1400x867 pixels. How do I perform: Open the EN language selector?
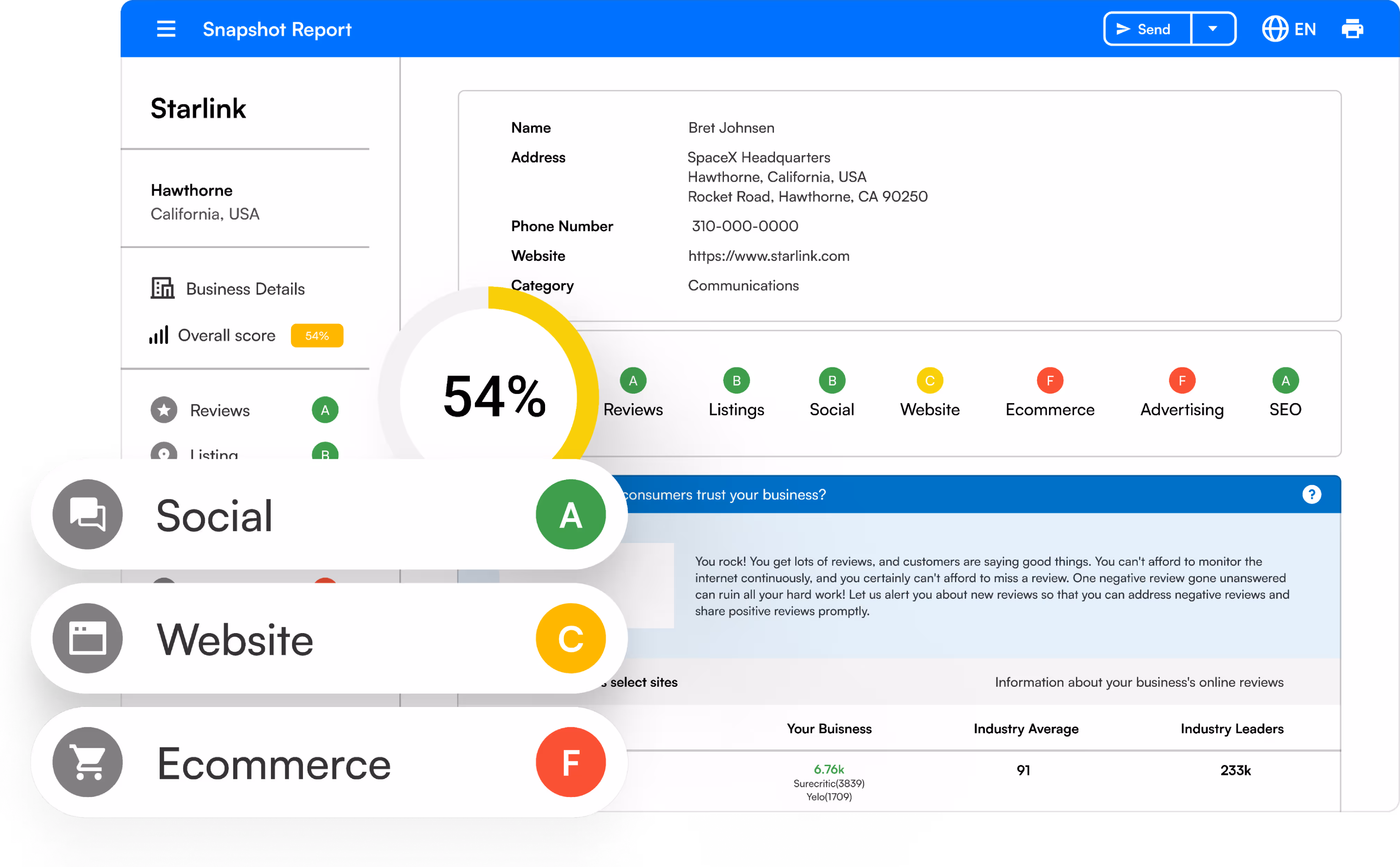[1289, 29]
